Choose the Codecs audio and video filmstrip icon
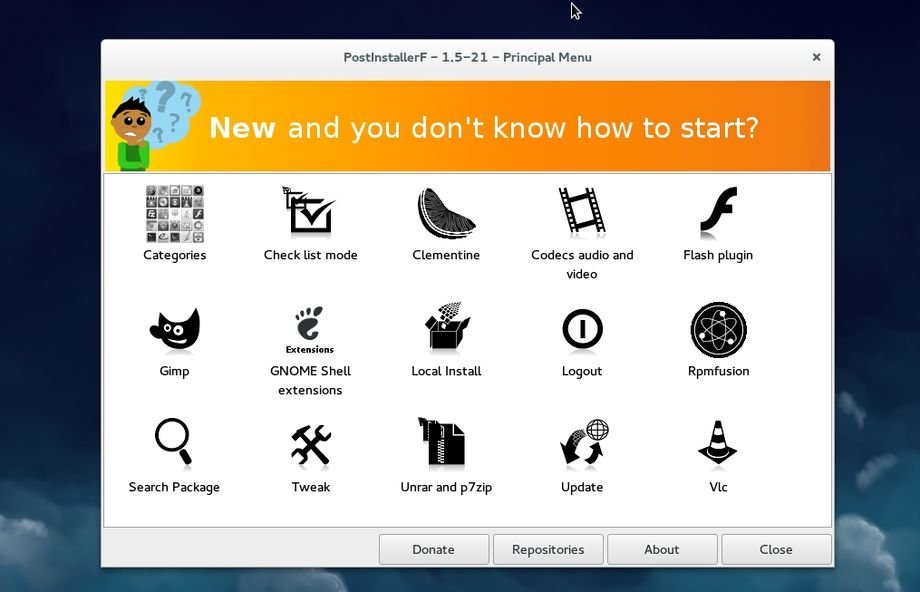 click(x=581, y=211)
